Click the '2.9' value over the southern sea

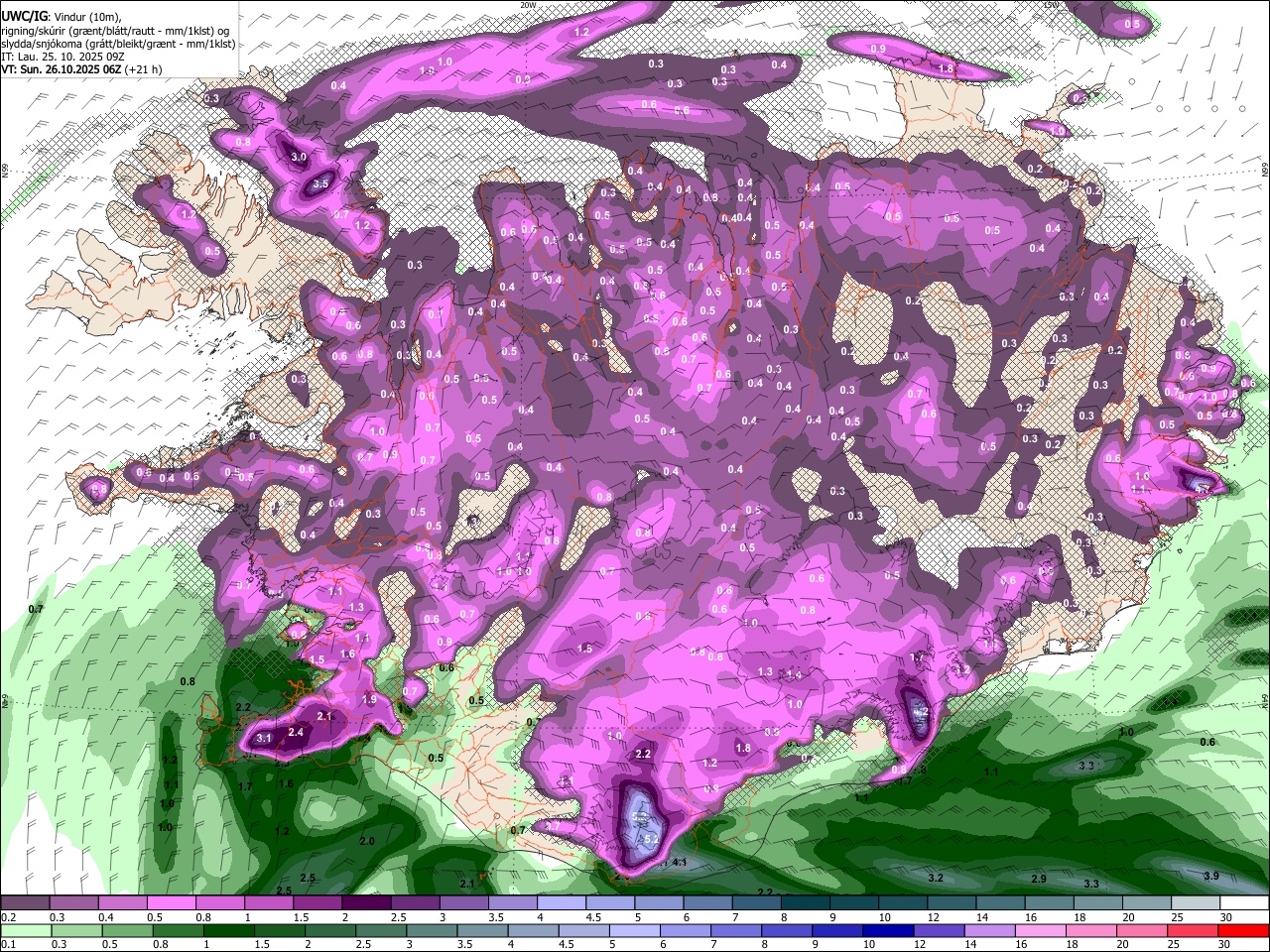point(1038,880)
